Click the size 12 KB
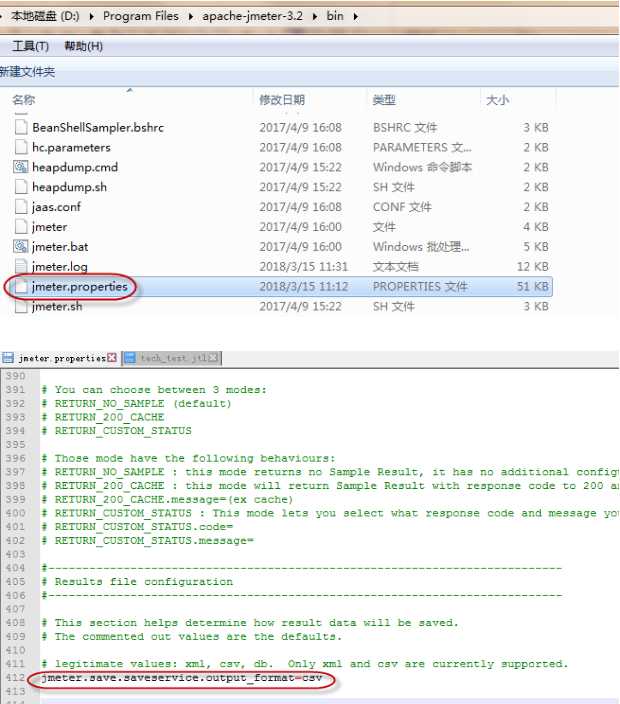 [532, 267]
